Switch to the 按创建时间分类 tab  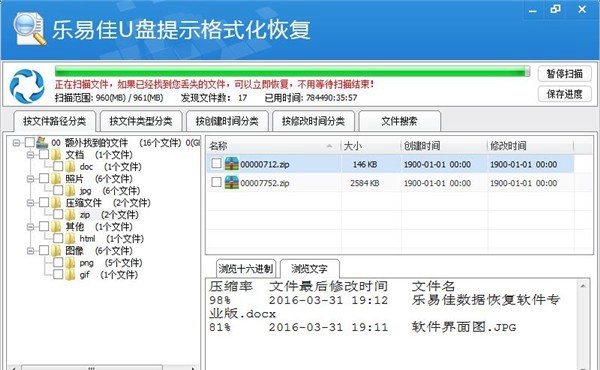[x=227, y=121]
